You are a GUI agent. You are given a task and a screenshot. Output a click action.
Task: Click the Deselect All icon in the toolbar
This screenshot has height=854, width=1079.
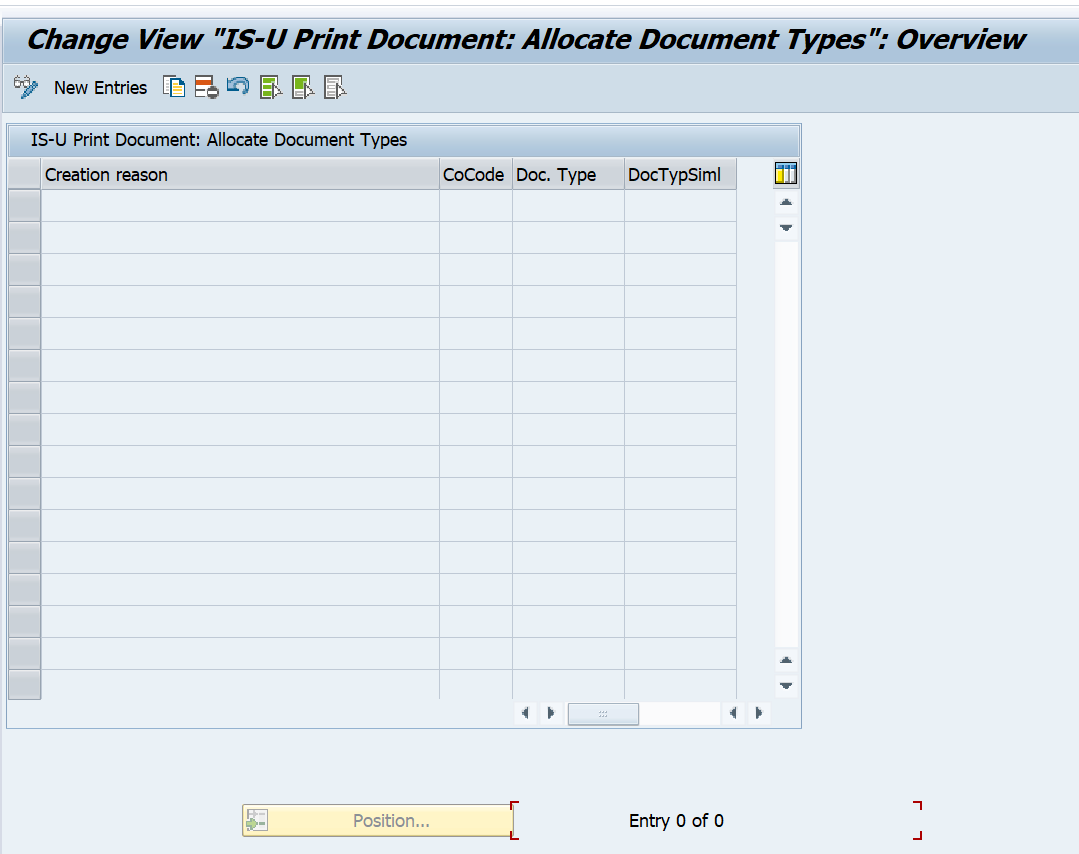(334, 87)
